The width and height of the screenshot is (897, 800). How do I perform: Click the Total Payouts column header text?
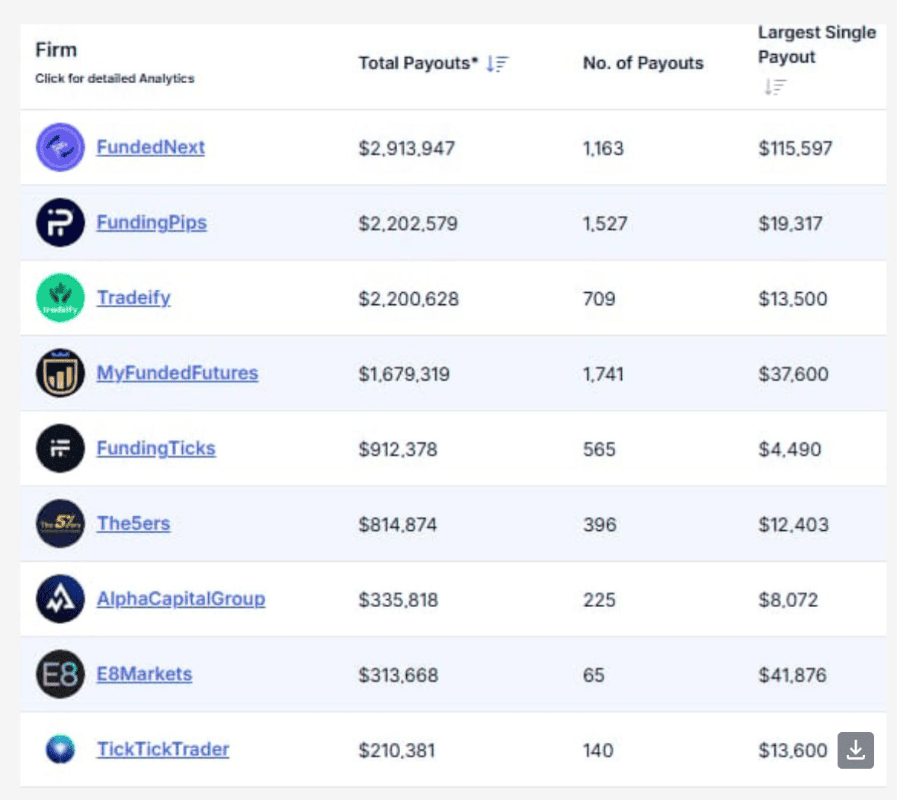click(x=418, y=64)
